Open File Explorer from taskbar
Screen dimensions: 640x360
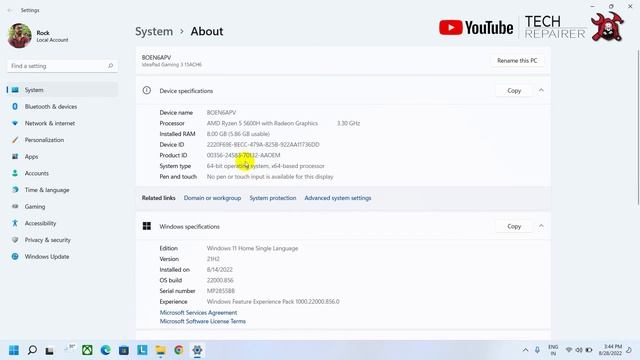[x=160, y=350]
